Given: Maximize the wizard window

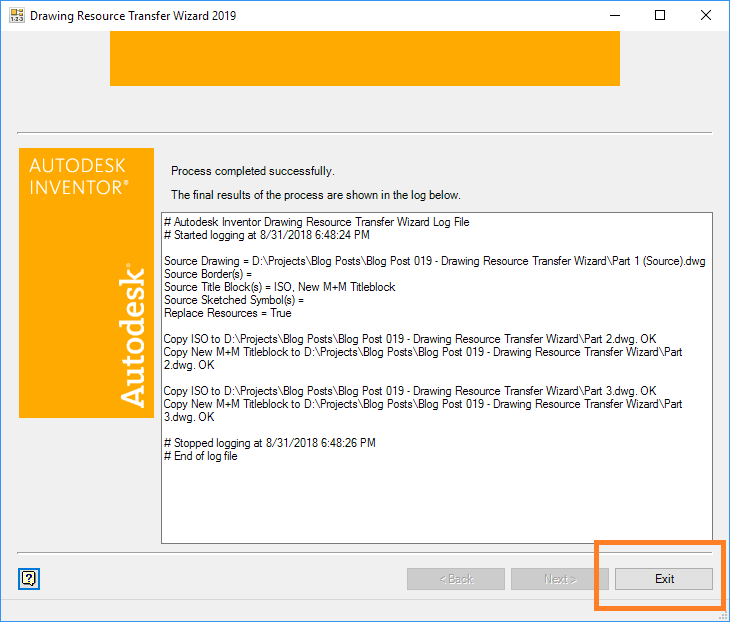Looking at the screenshot, I should click(660, 15).
